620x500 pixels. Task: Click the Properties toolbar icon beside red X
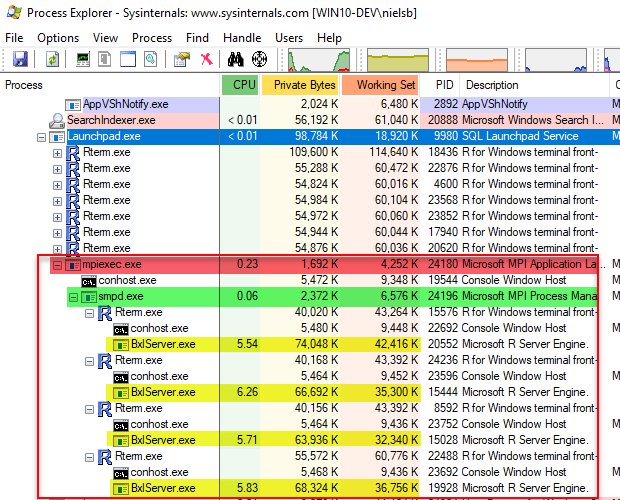182,59
